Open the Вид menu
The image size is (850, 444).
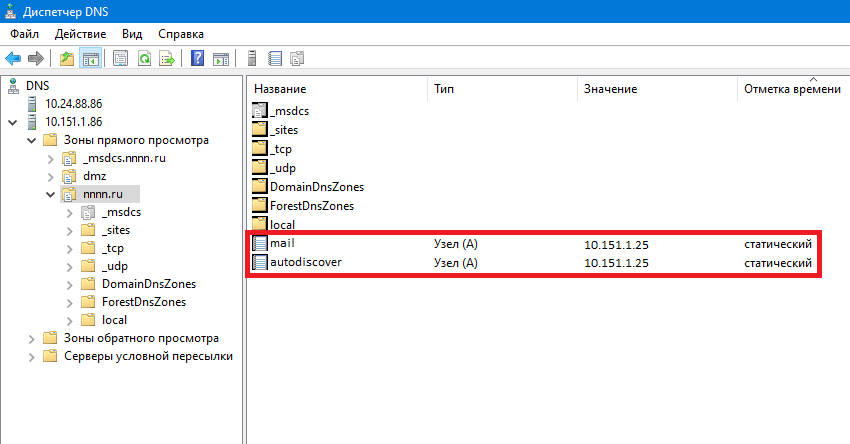[x=132, y=34]
